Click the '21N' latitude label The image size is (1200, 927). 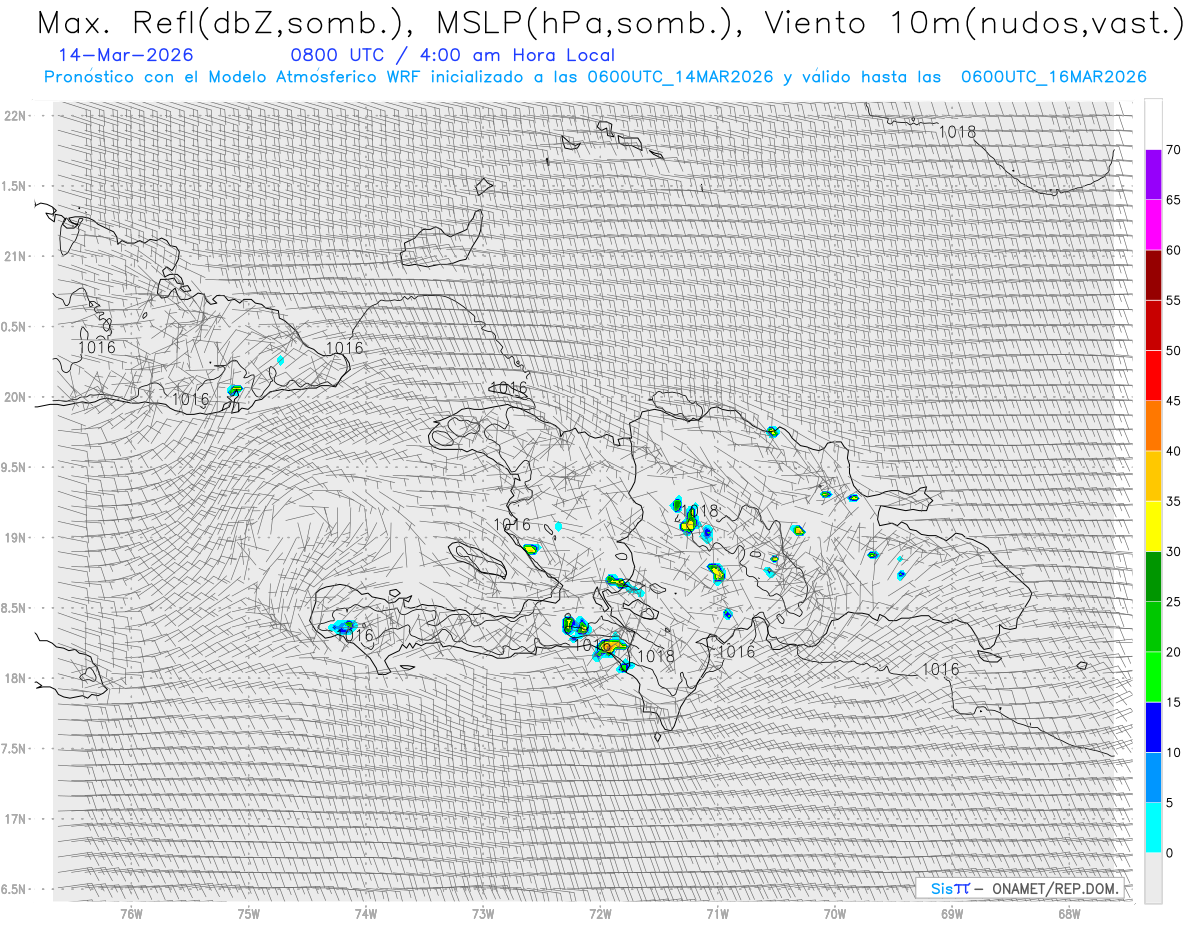click(15, 256)
